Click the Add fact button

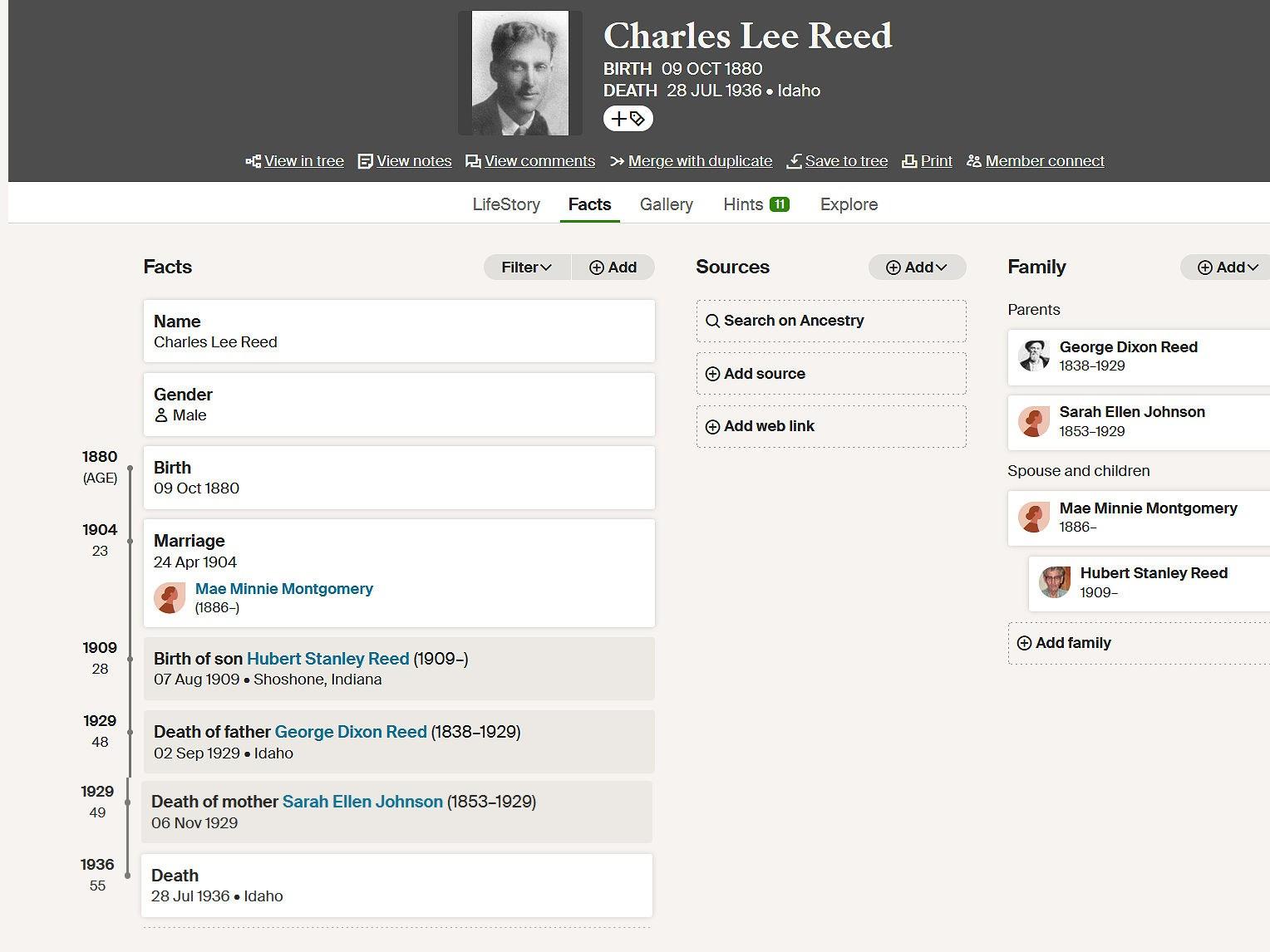coord(613,267)
